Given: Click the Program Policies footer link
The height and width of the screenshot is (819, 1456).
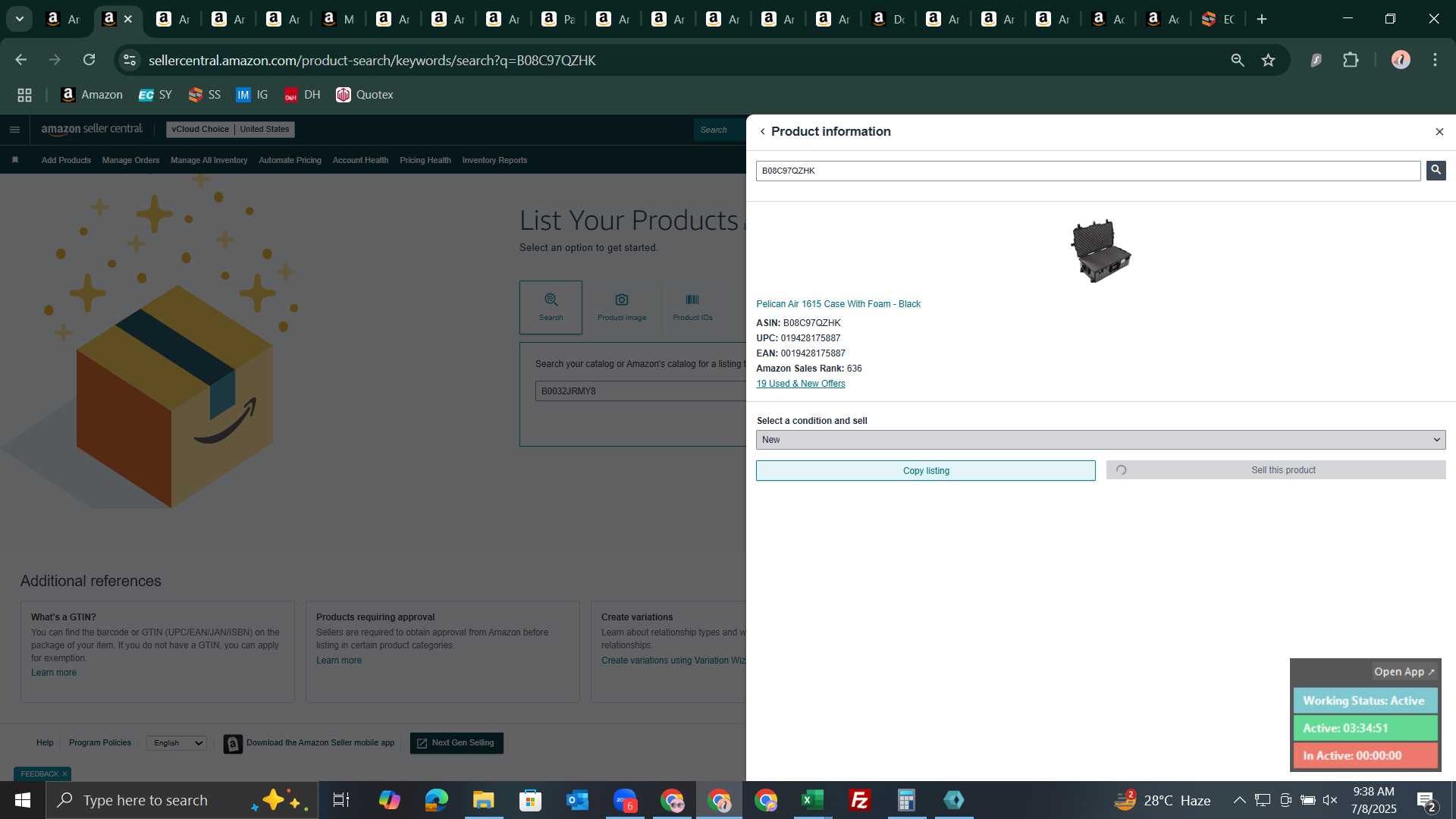Looking at the screenshot, I should (x=100, y=743).
